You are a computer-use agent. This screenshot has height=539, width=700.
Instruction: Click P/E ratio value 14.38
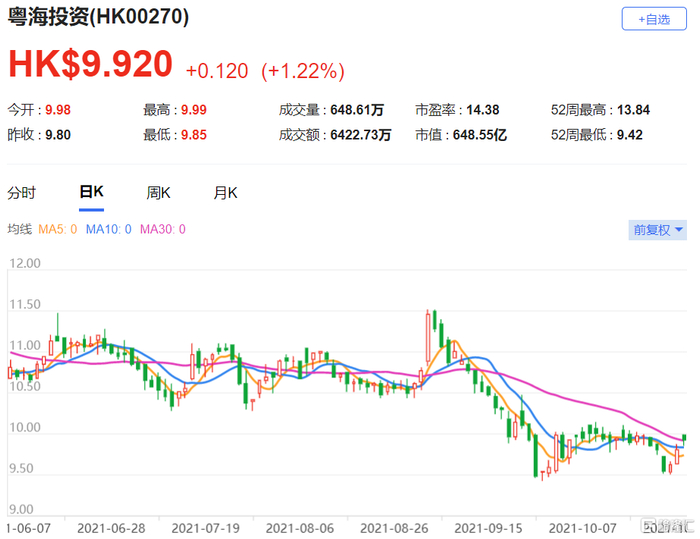[x=483, y=110]
